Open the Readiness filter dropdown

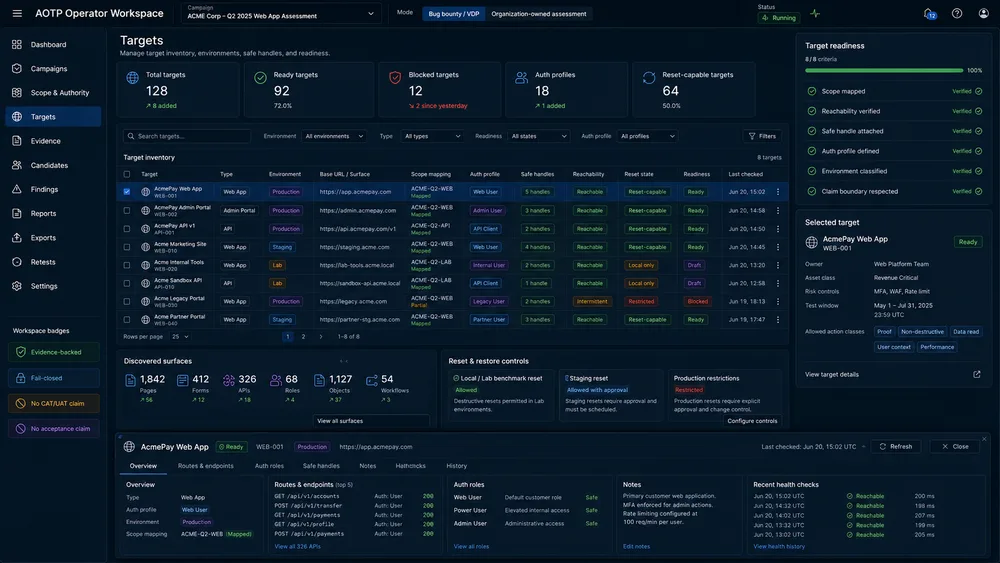[538, 136]
